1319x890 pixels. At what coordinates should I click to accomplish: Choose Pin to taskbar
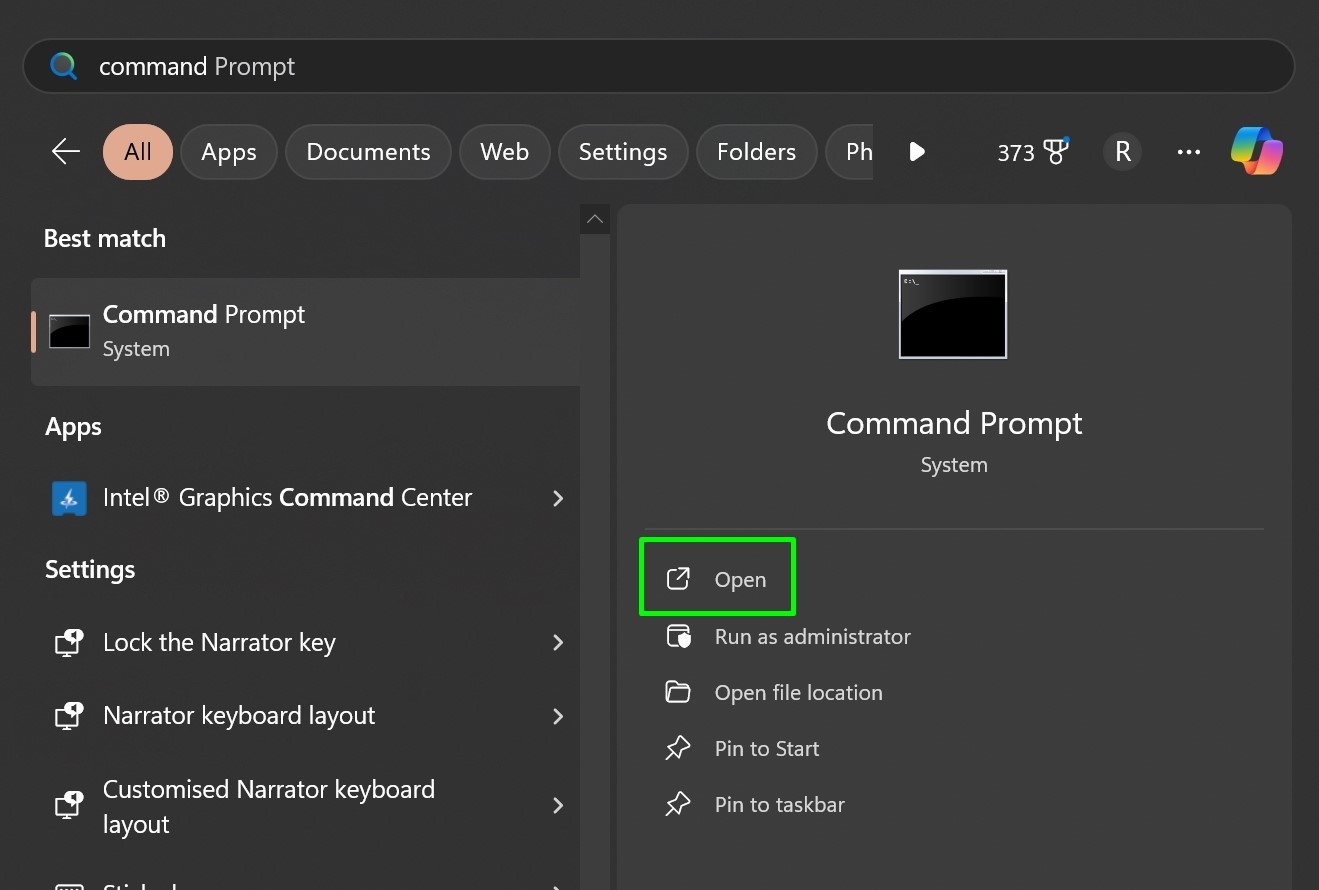click(x=779, y=805)
